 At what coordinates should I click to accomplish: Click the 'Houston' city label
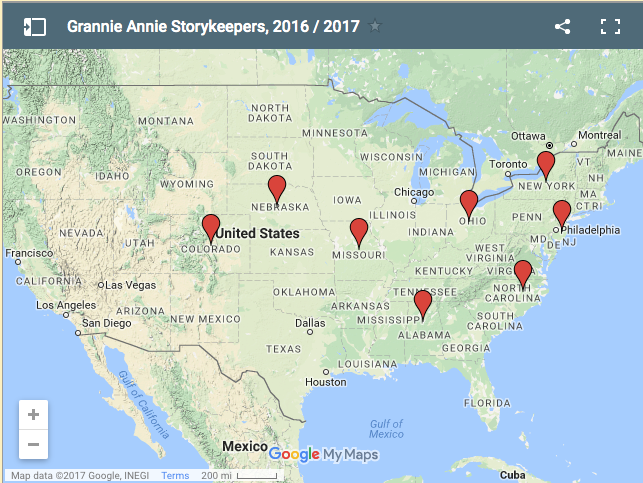[326, 382]
